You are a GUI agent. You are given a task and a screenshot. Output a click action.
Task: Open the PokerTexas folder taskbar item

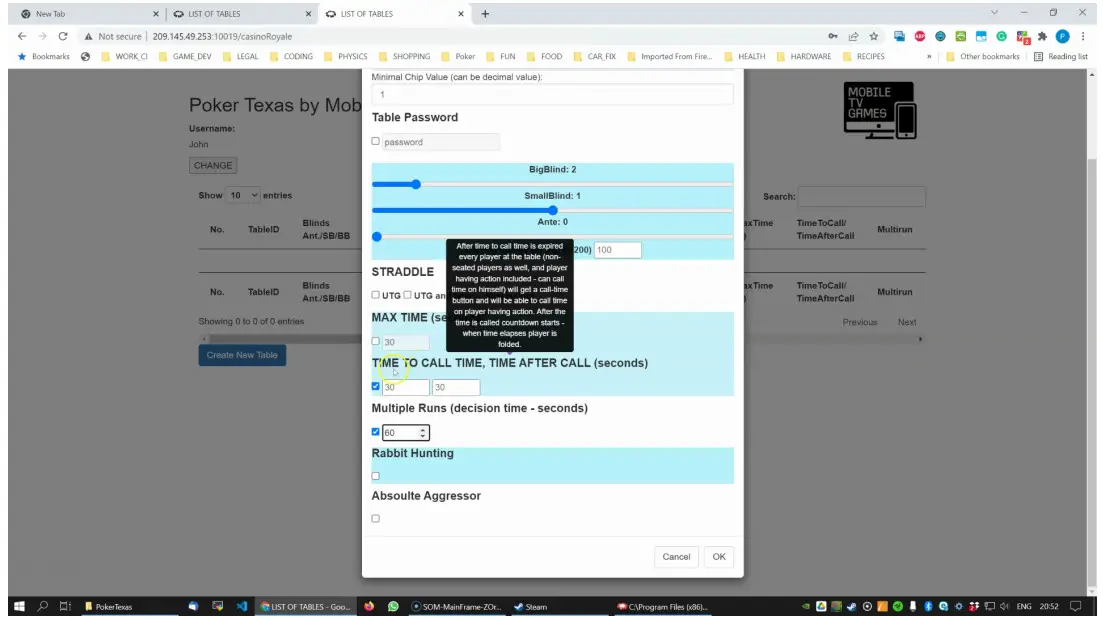[x=109, y=606]
